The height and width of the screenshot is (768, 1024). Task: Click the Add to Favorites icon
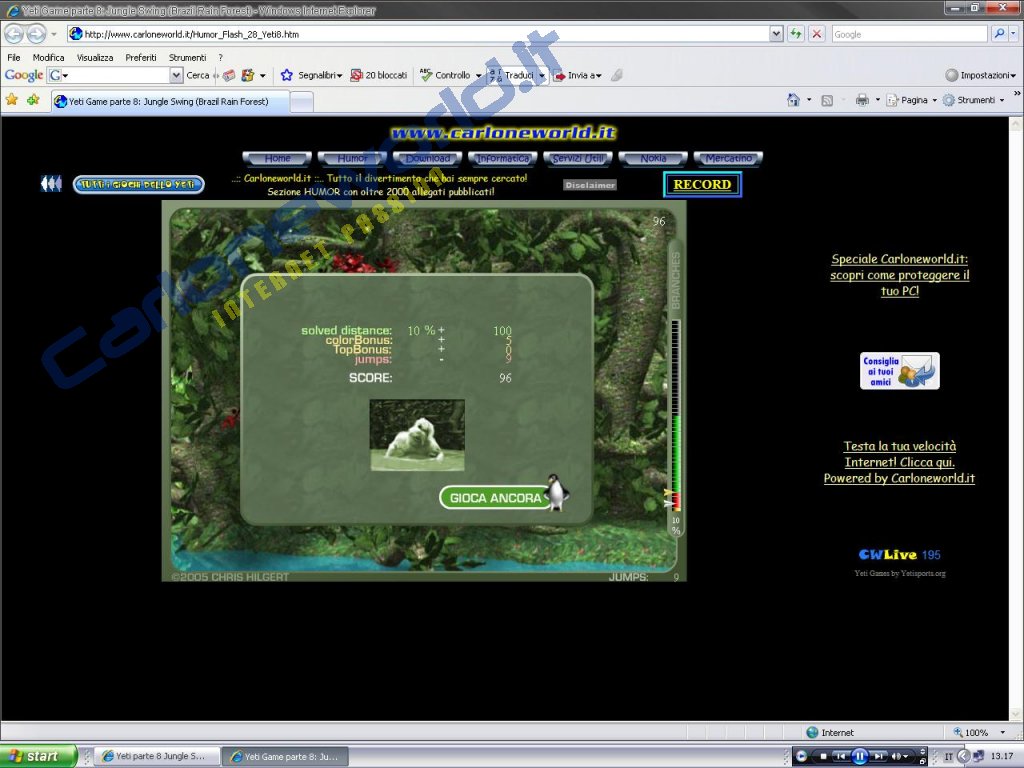33,100
